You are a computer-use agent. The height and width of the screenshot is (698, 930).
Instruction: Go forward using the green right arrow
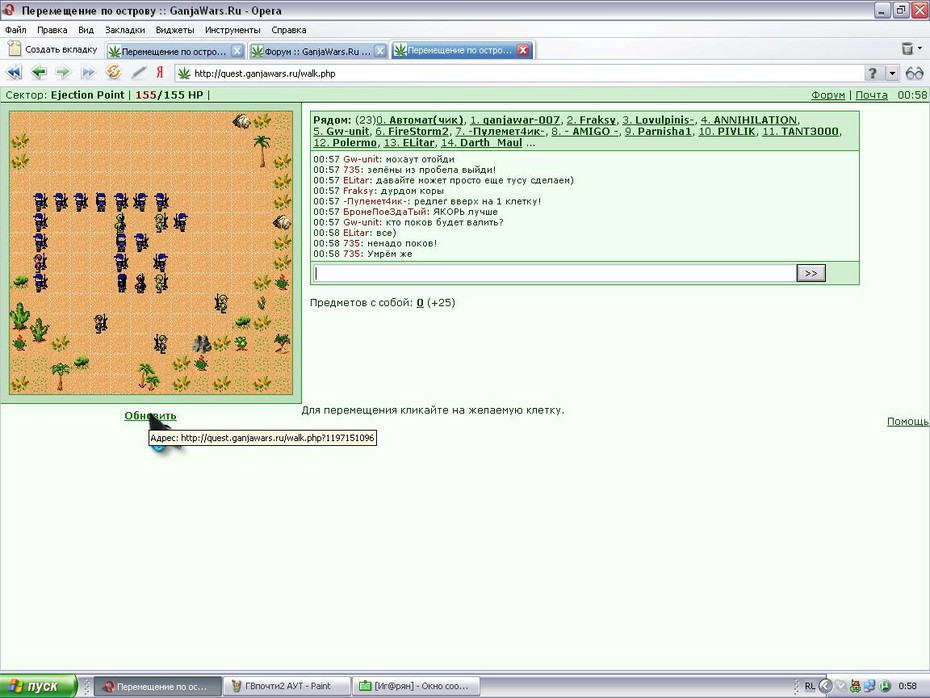tap(63, 73)
